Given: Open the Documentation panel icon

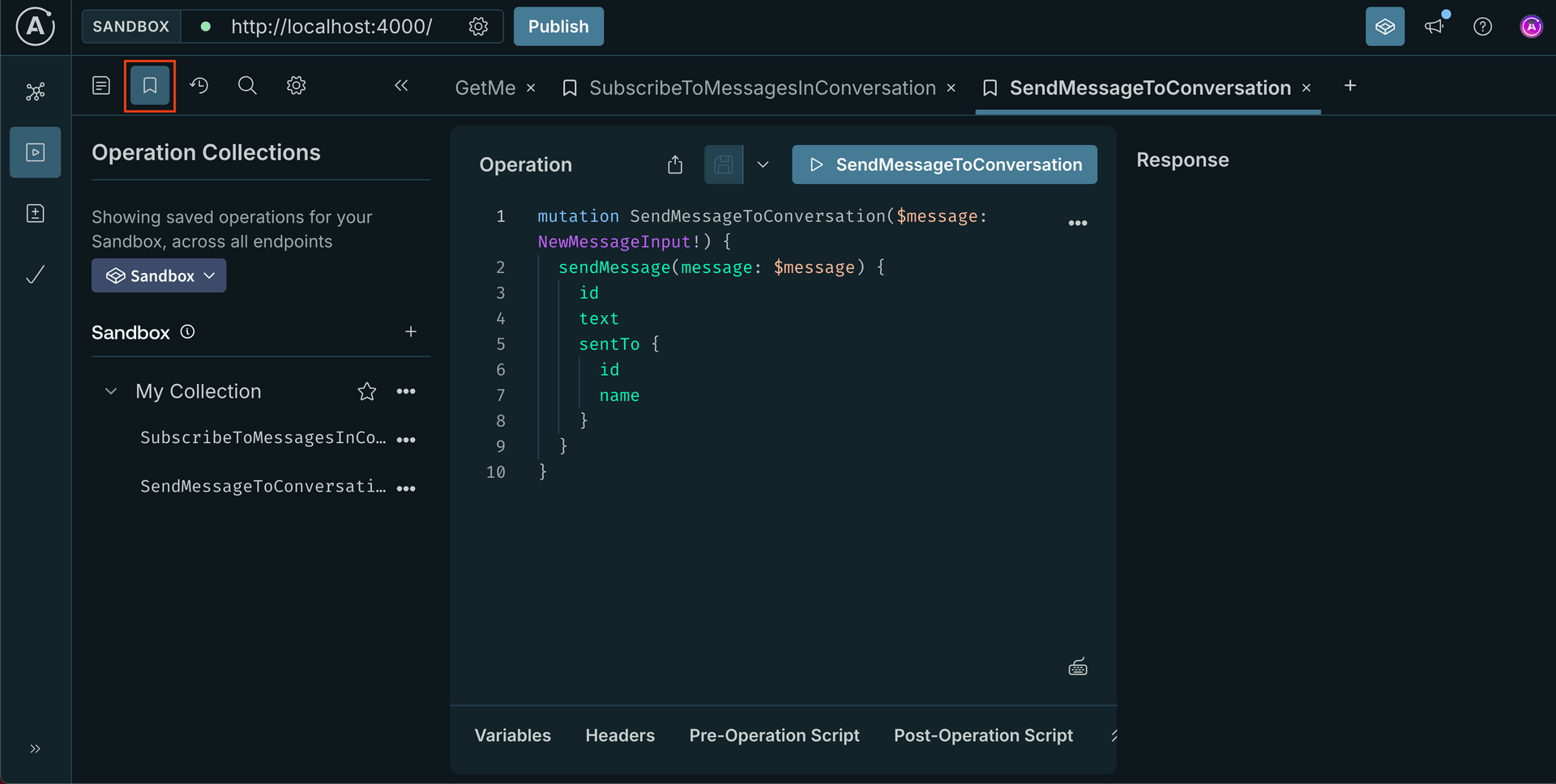Looking at the screenshot, I should click(100, 85).
